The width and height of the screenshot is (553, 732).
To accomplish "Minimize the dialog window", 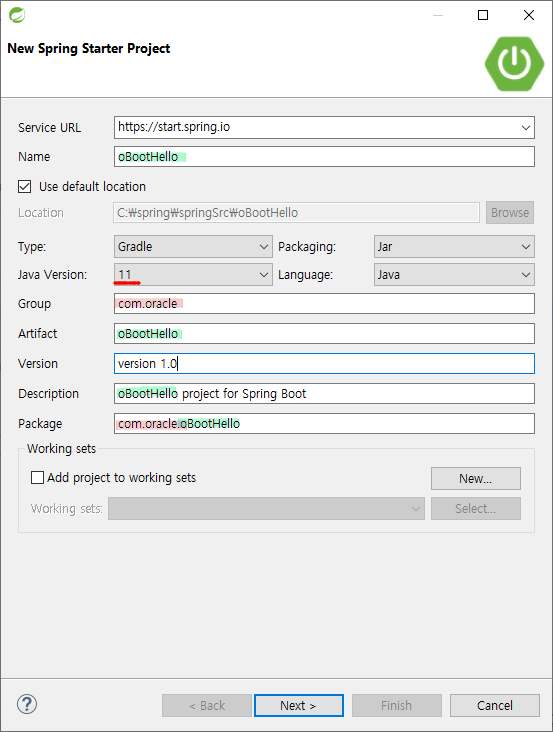I will coord(438,15).
